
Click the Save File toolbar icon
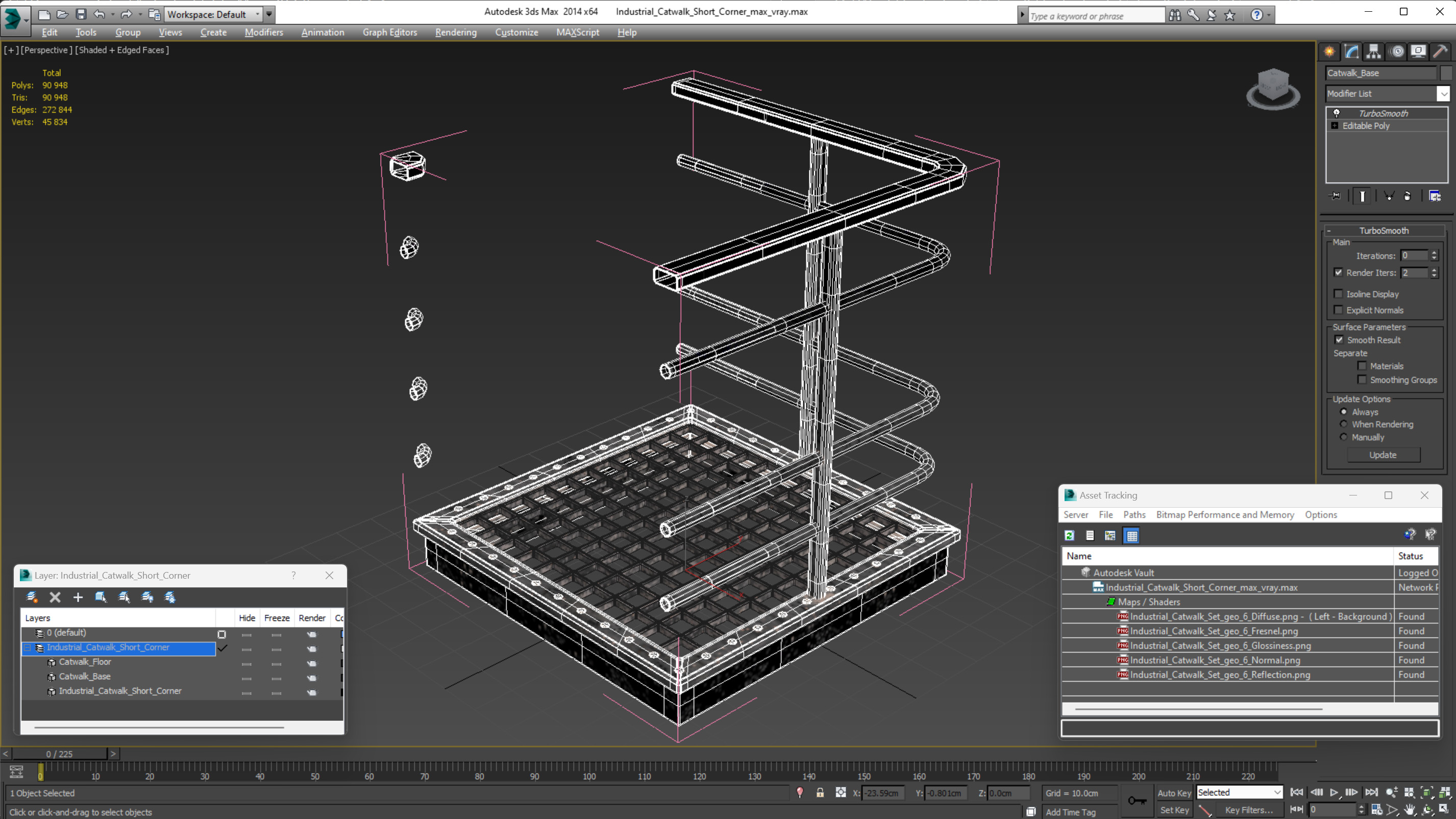click(81, 14)
